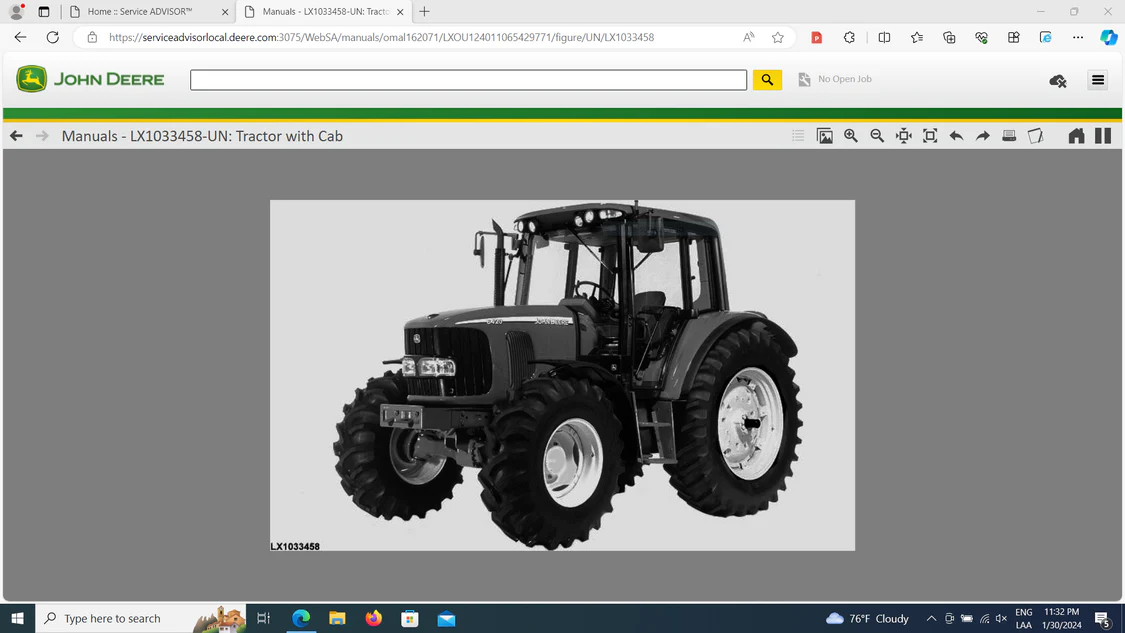Click the yellow search button
This screenshot has width=1125, height=633.
point(767,80)
